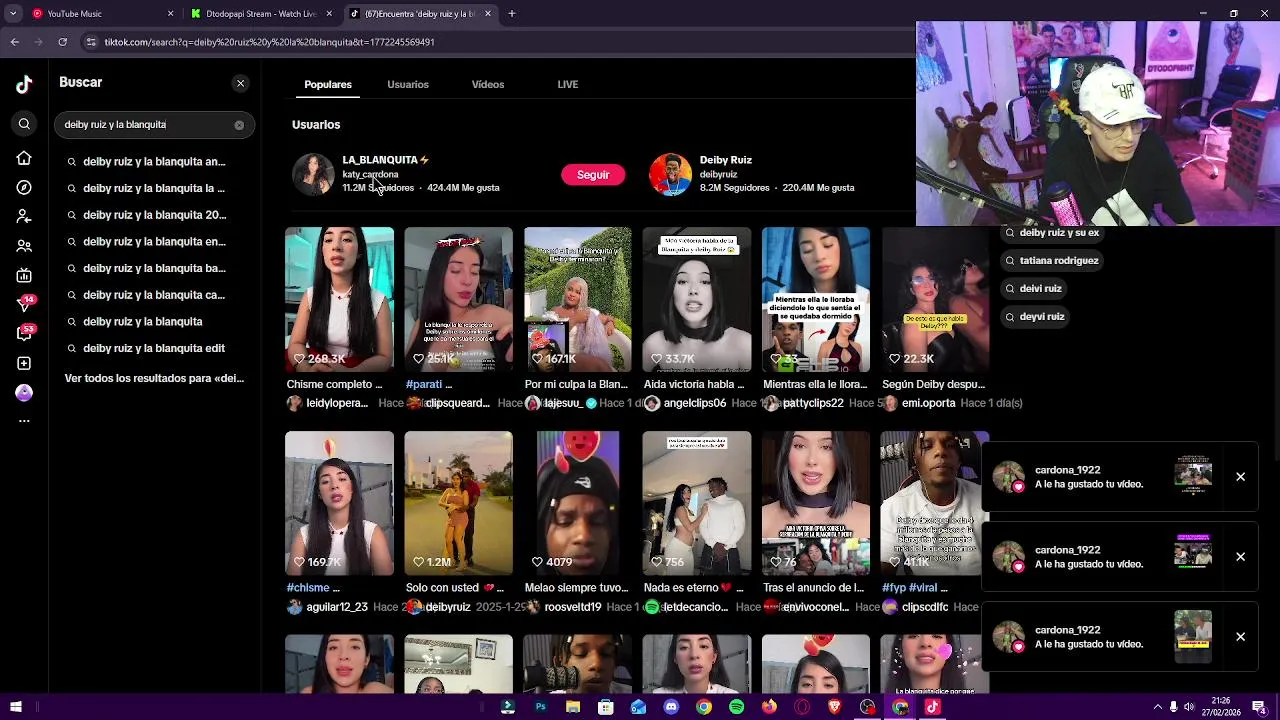Dismiss the first cardona_1922 notification

coord(1240,477)
